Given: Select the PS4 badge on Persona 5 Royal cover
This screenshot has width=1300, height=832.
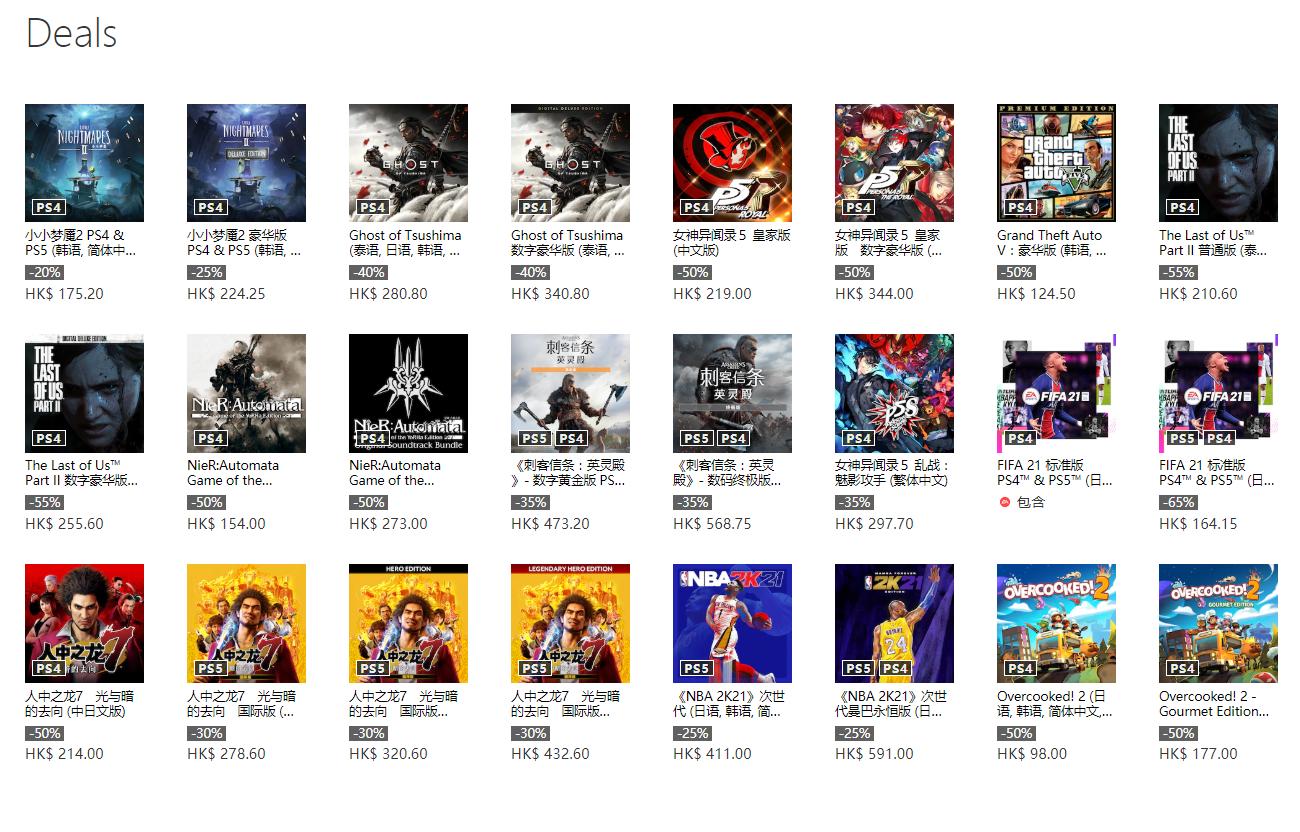Looking at the screenshot, I should click(x=697, y=208).
